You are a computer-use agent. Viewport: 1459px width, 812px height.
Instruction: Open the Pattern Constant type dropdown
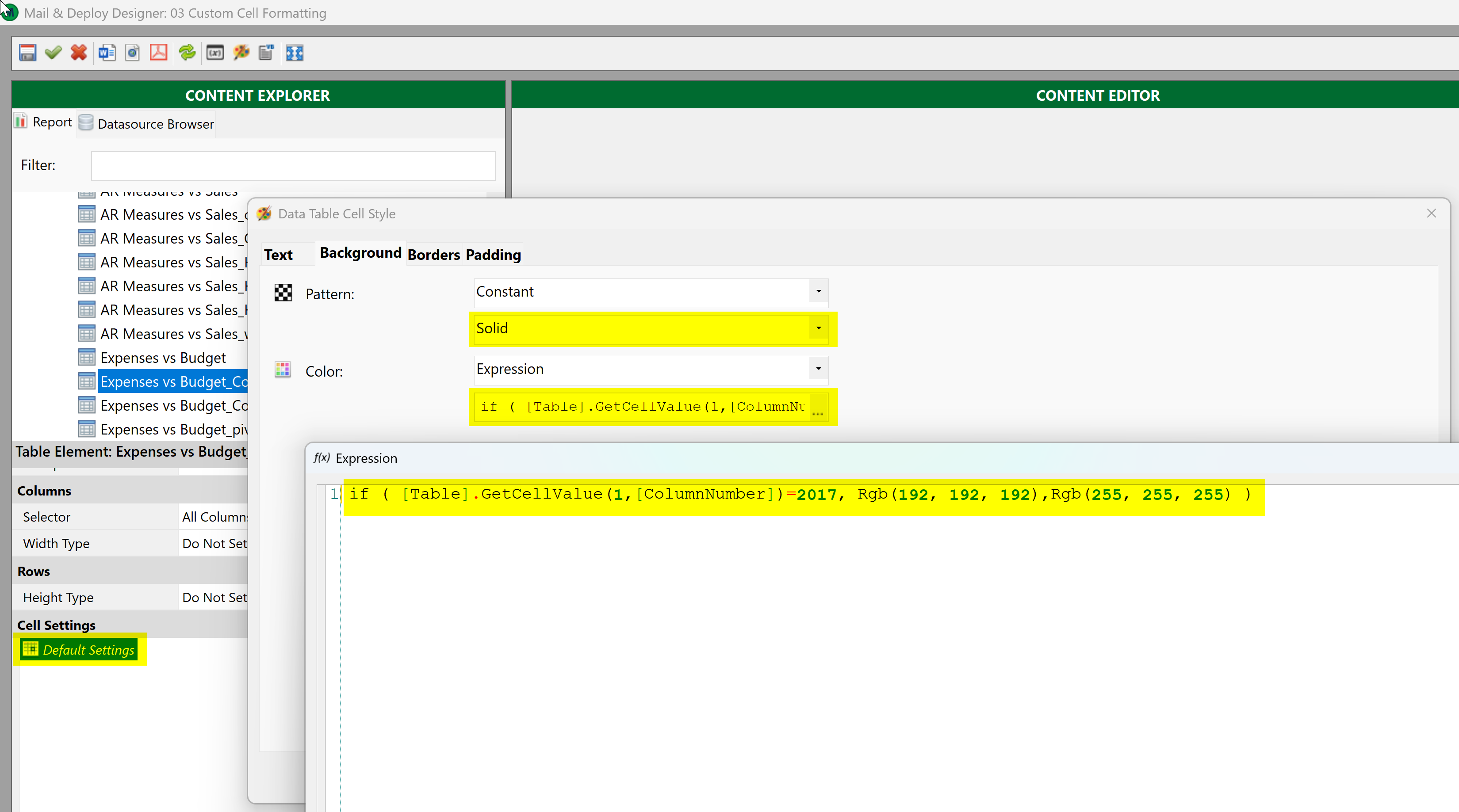[x=818, y=292]
